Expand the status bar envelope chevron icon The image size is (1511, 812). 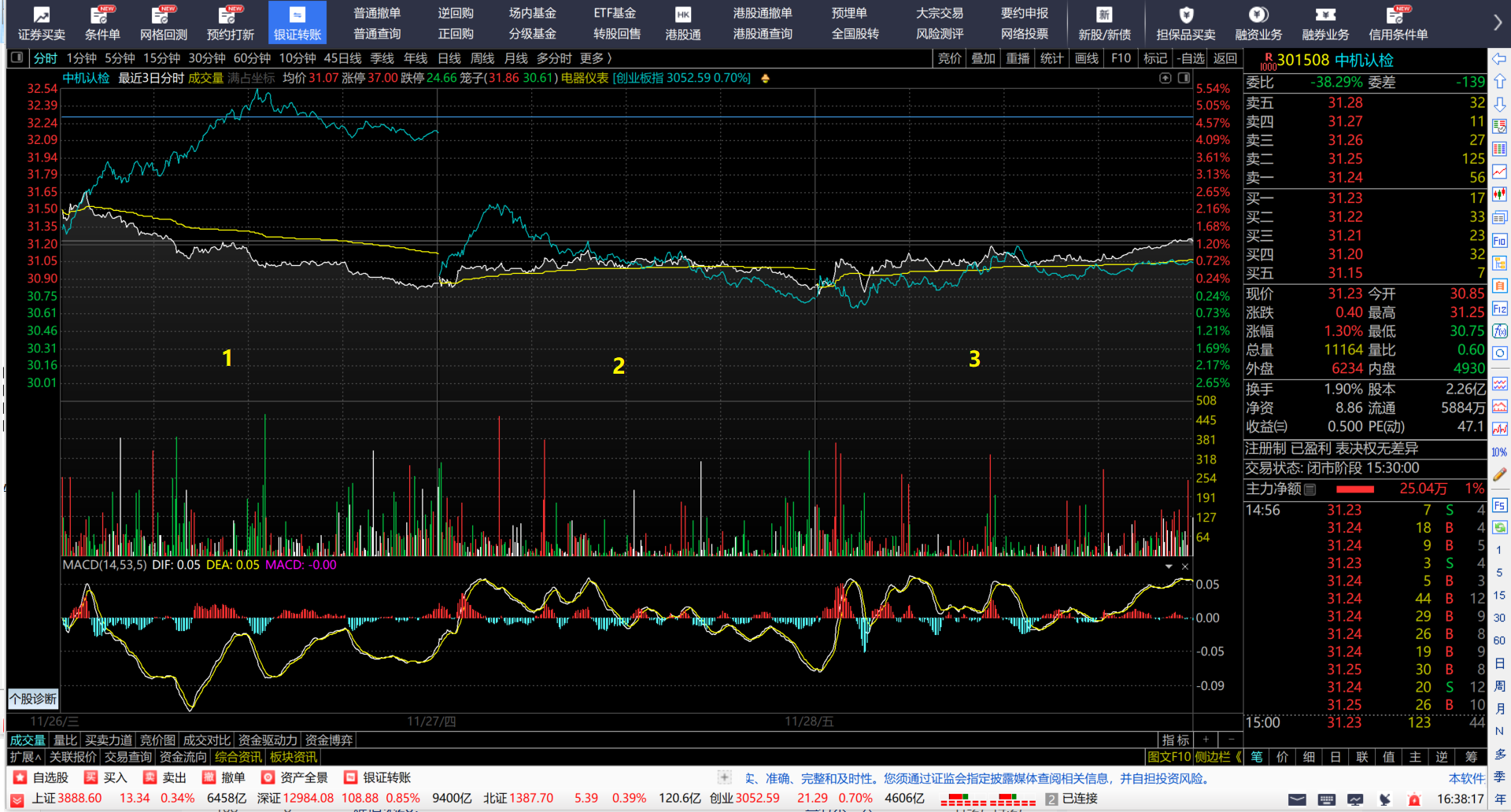click(1298, 799)
